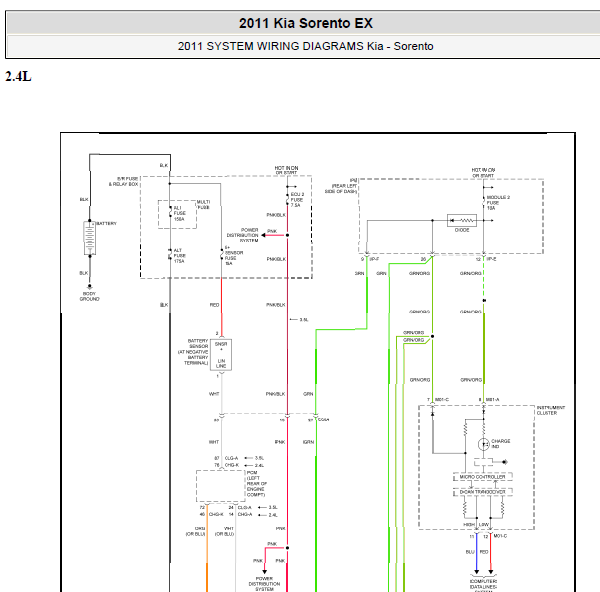This screenshot has width=600, height=592.
Task: Click the ALT FUSE 150A symbol inside multi fuse
Action: click(x=170, y=212)
